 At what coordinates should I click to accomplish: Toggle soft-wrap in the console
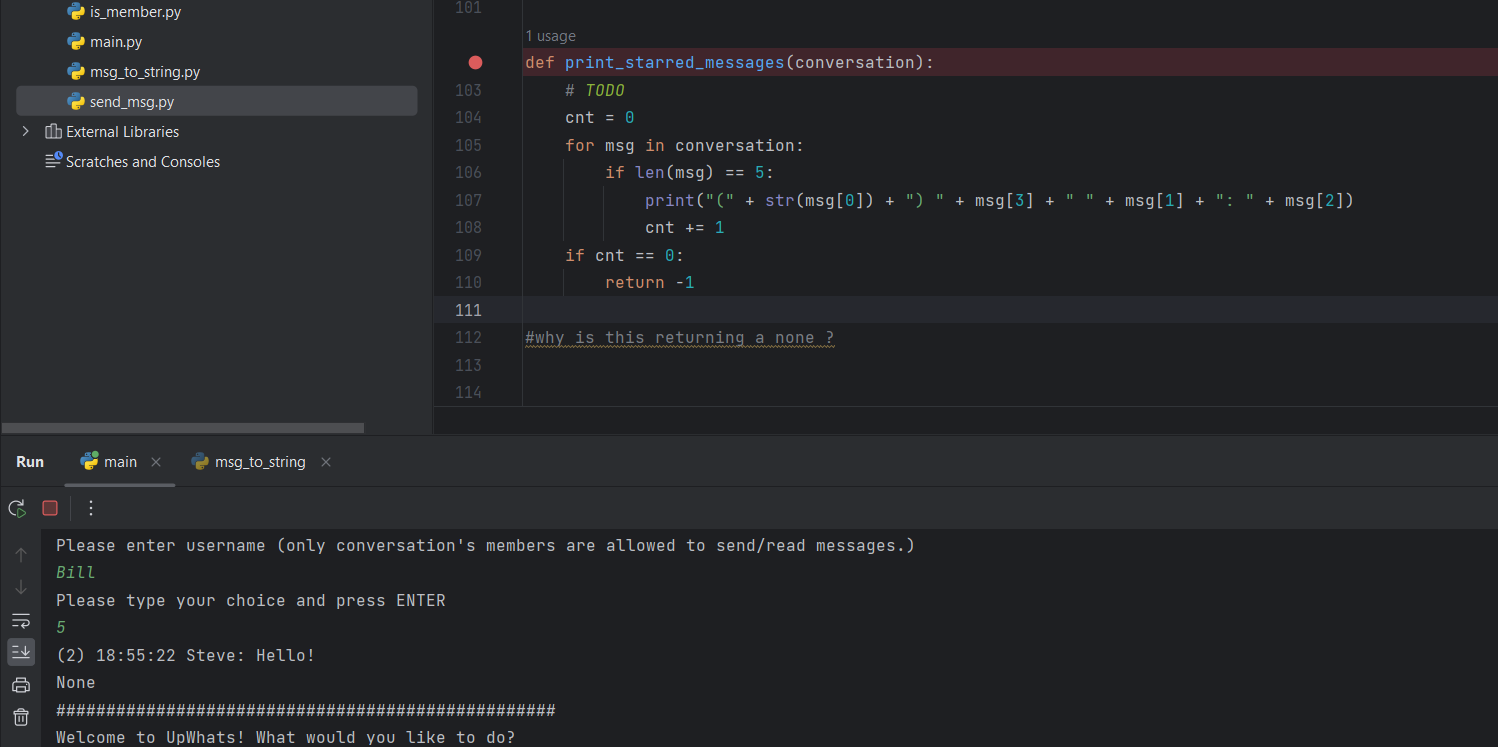tap(21, 620)
